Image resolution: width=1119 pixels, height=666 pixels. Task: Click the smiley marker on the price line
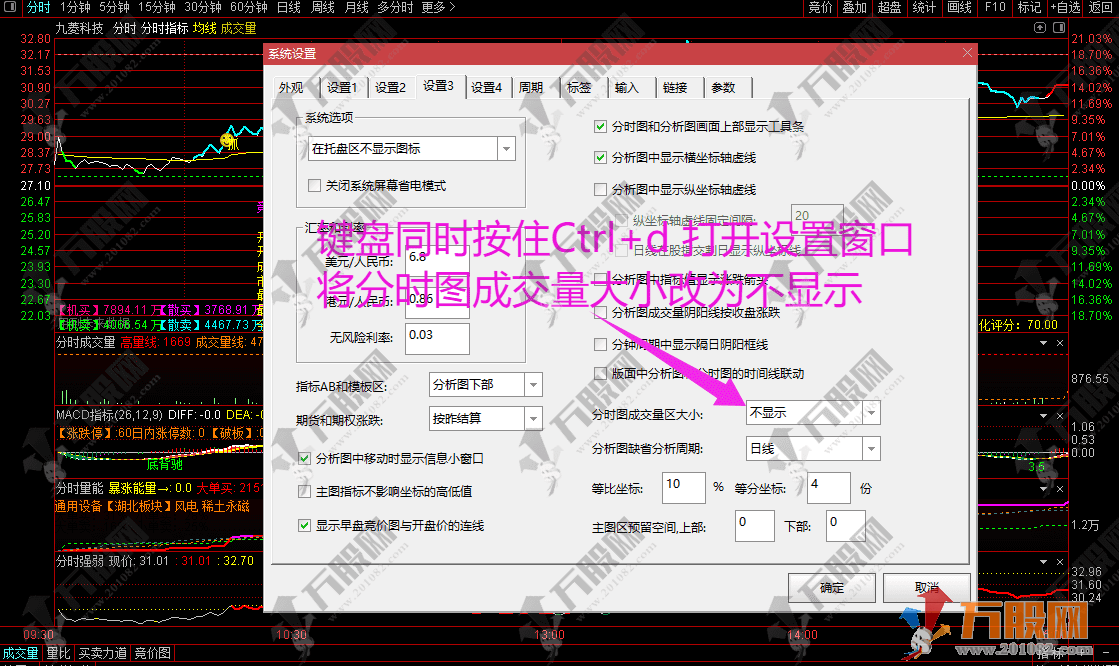228,140
